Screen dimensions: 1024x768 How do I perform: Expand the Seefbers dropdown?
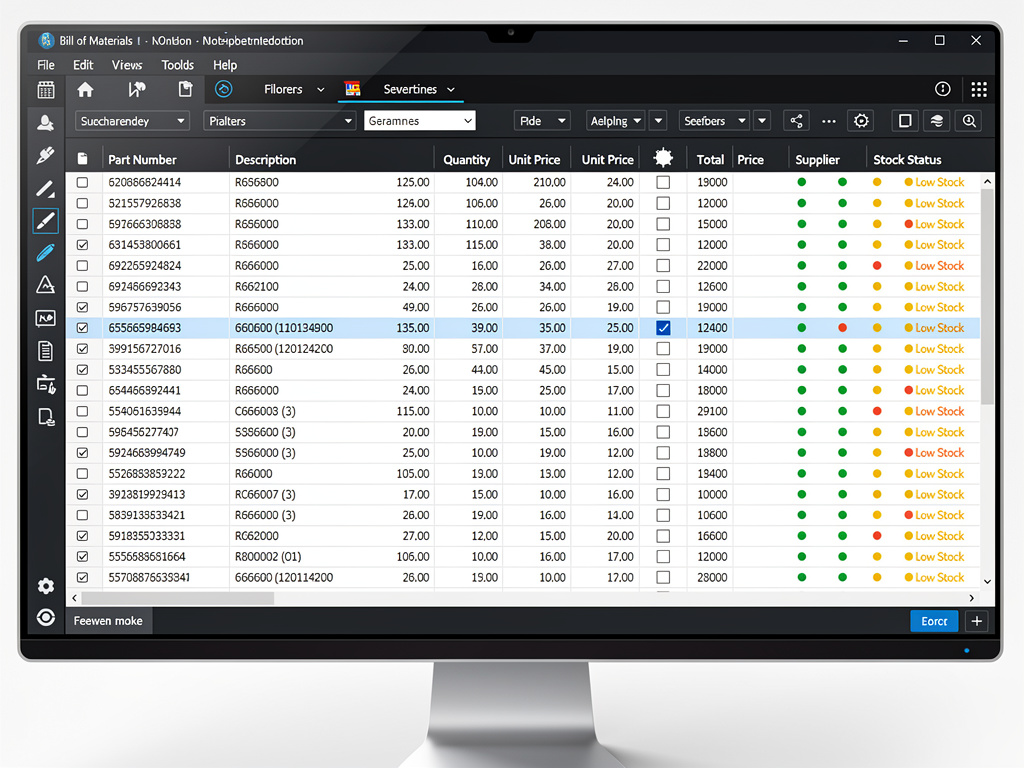tap(714, 121)
